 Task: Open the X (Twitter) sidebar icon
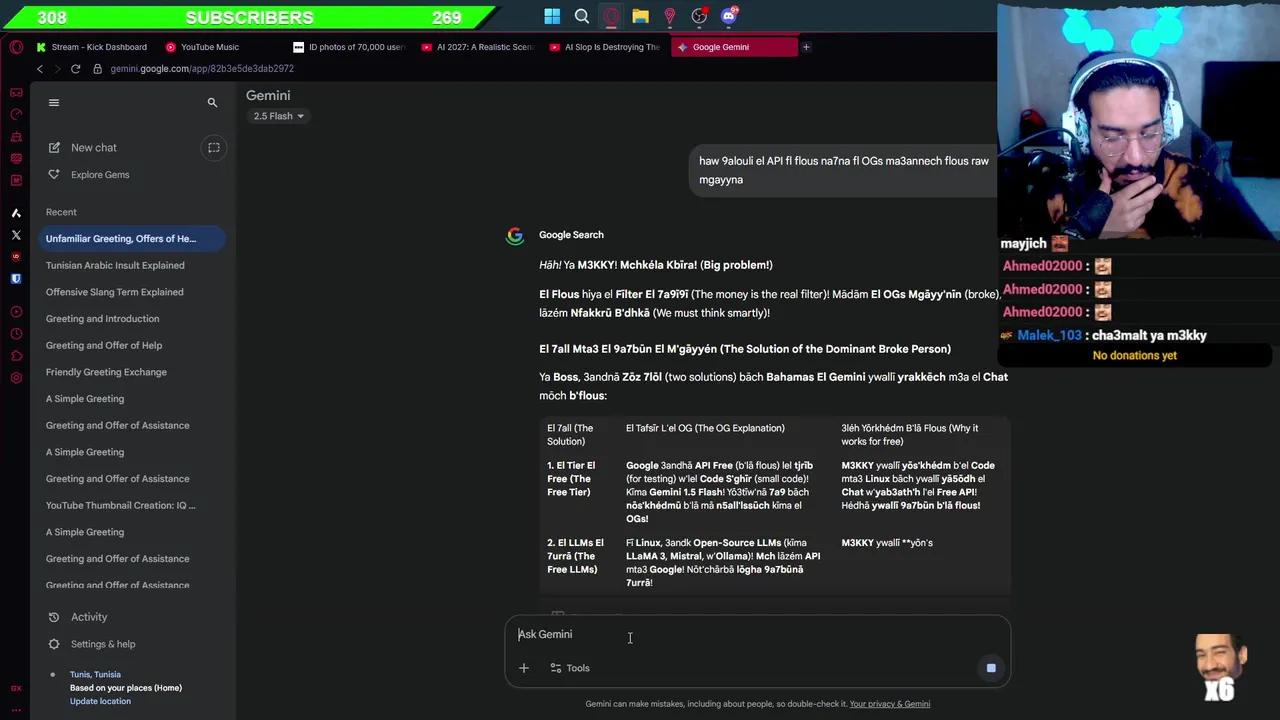point(16,235)
